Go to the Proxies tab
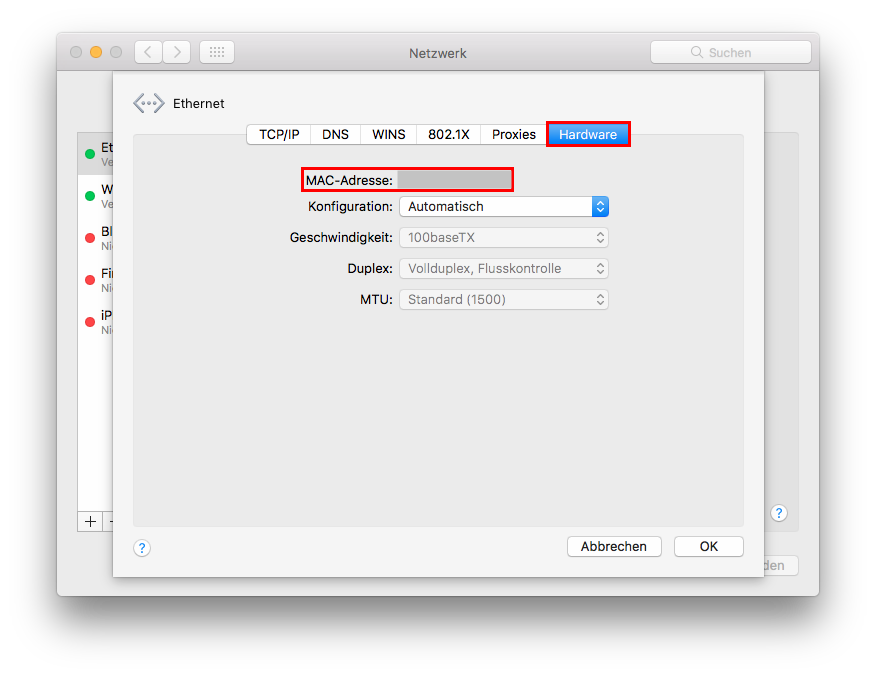Image resolution: width=874 pixels, height=675 pixels. 514,134
